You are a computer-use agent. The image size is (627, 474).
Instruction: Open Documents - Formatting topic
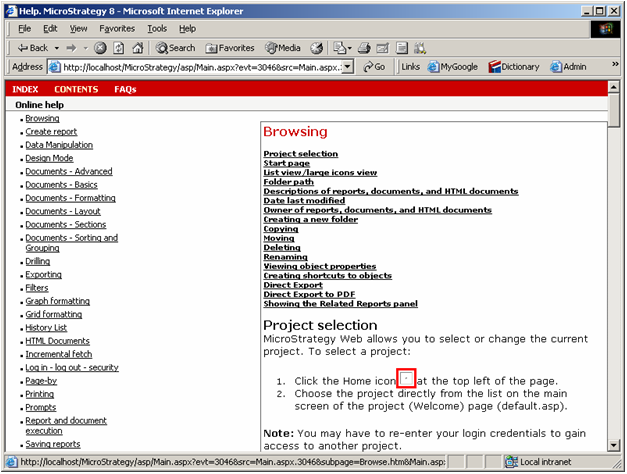point(70,198)
